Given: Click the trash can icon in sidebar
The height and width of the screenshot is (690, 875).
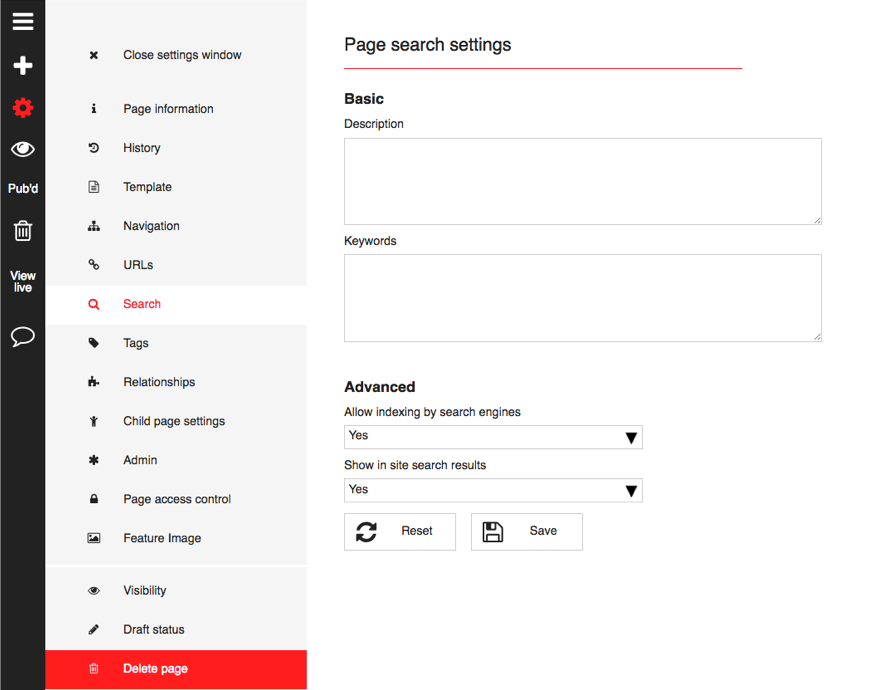Looking at the screenshot, I should click(x=23, y=231).
